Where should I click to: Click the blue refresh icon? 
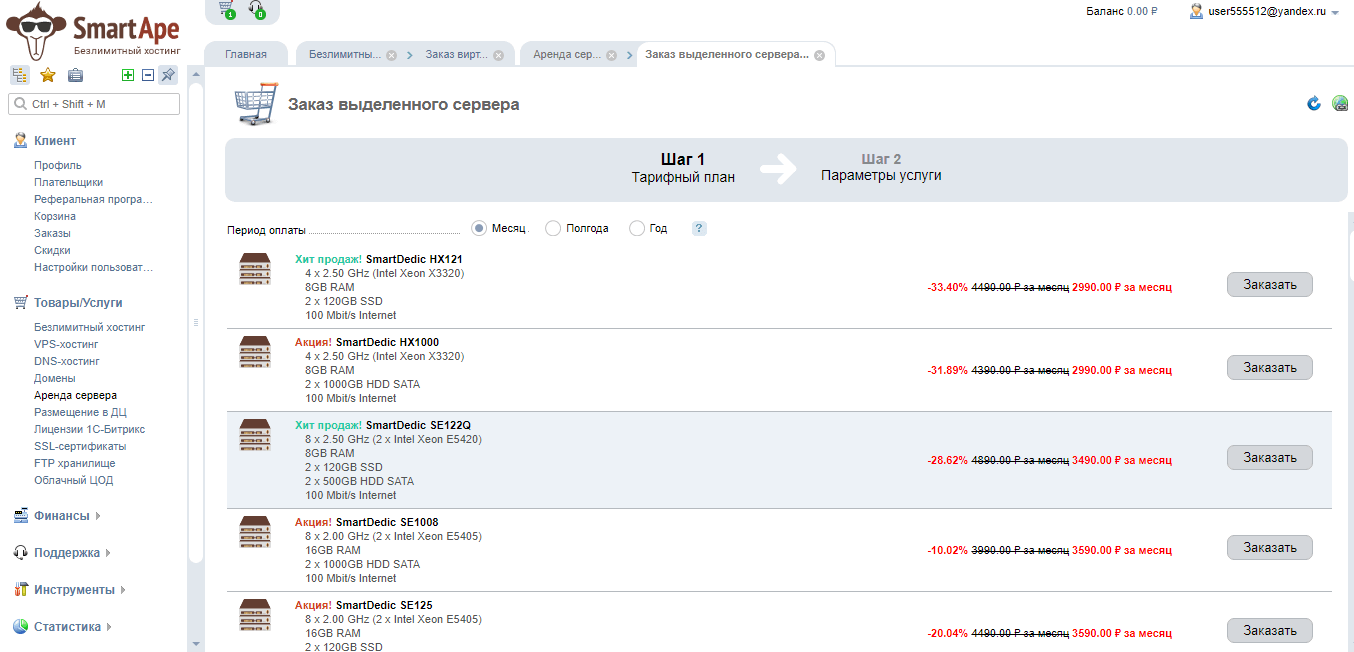1314,104
